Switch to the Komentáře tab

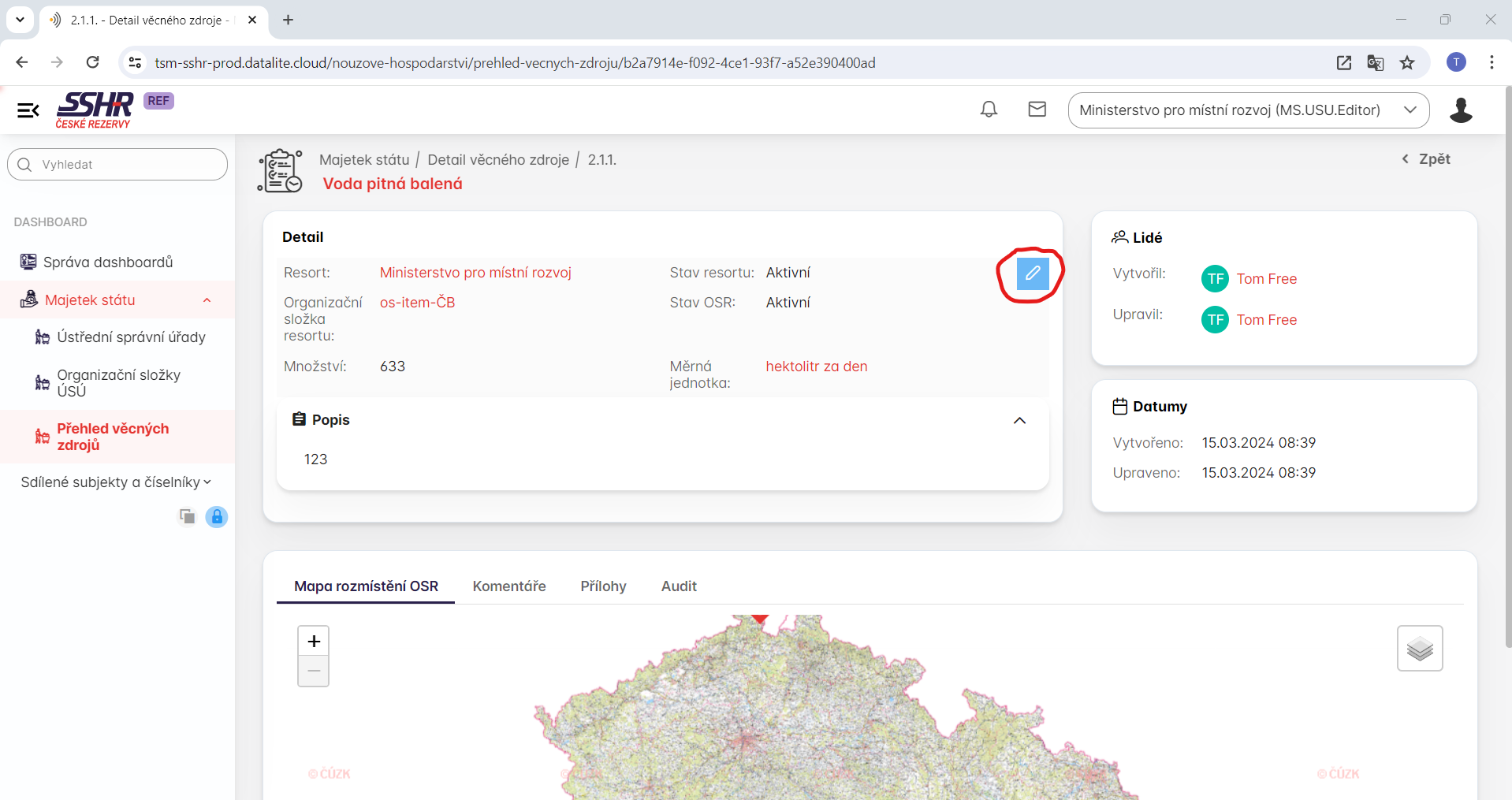(509, 586)
